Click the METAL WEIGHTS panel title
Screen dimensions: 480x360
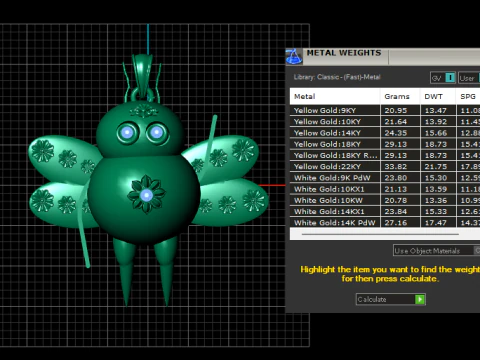point(344,53)
